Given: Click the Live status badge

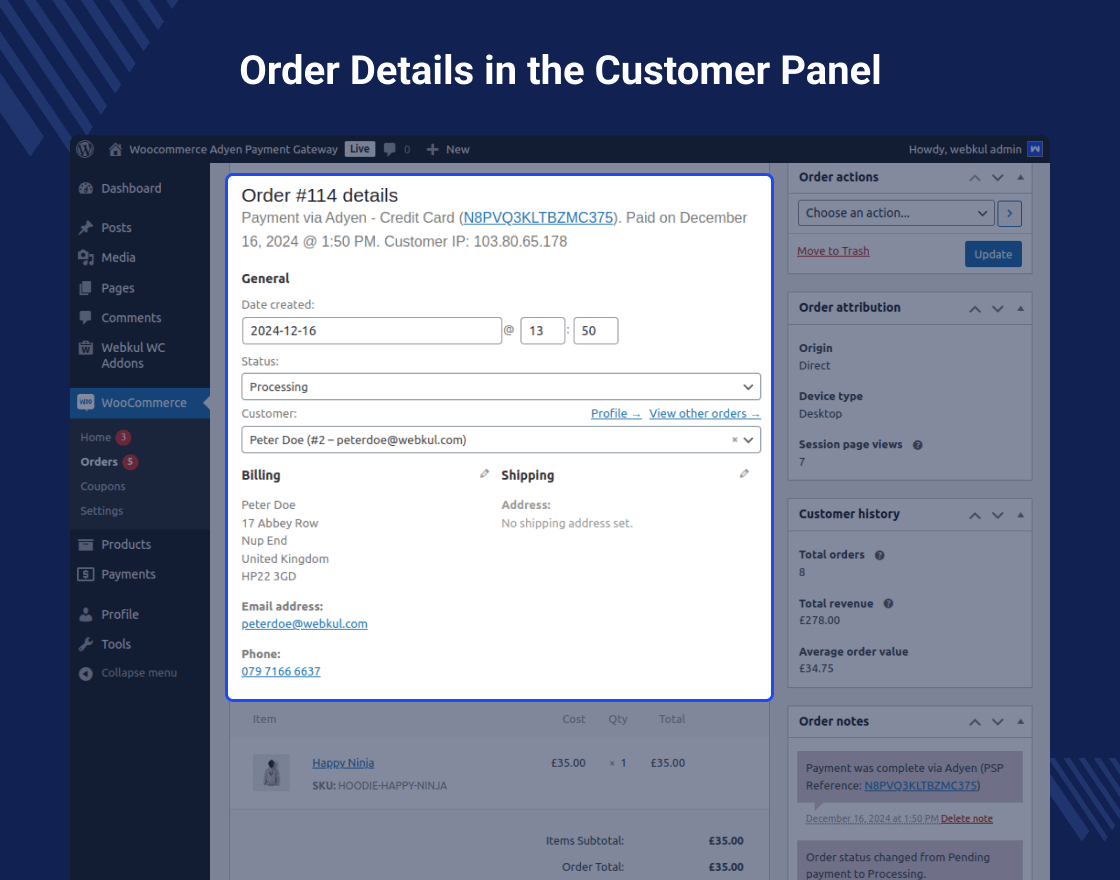Looking at the screenshot, I should tap(360, 149).
